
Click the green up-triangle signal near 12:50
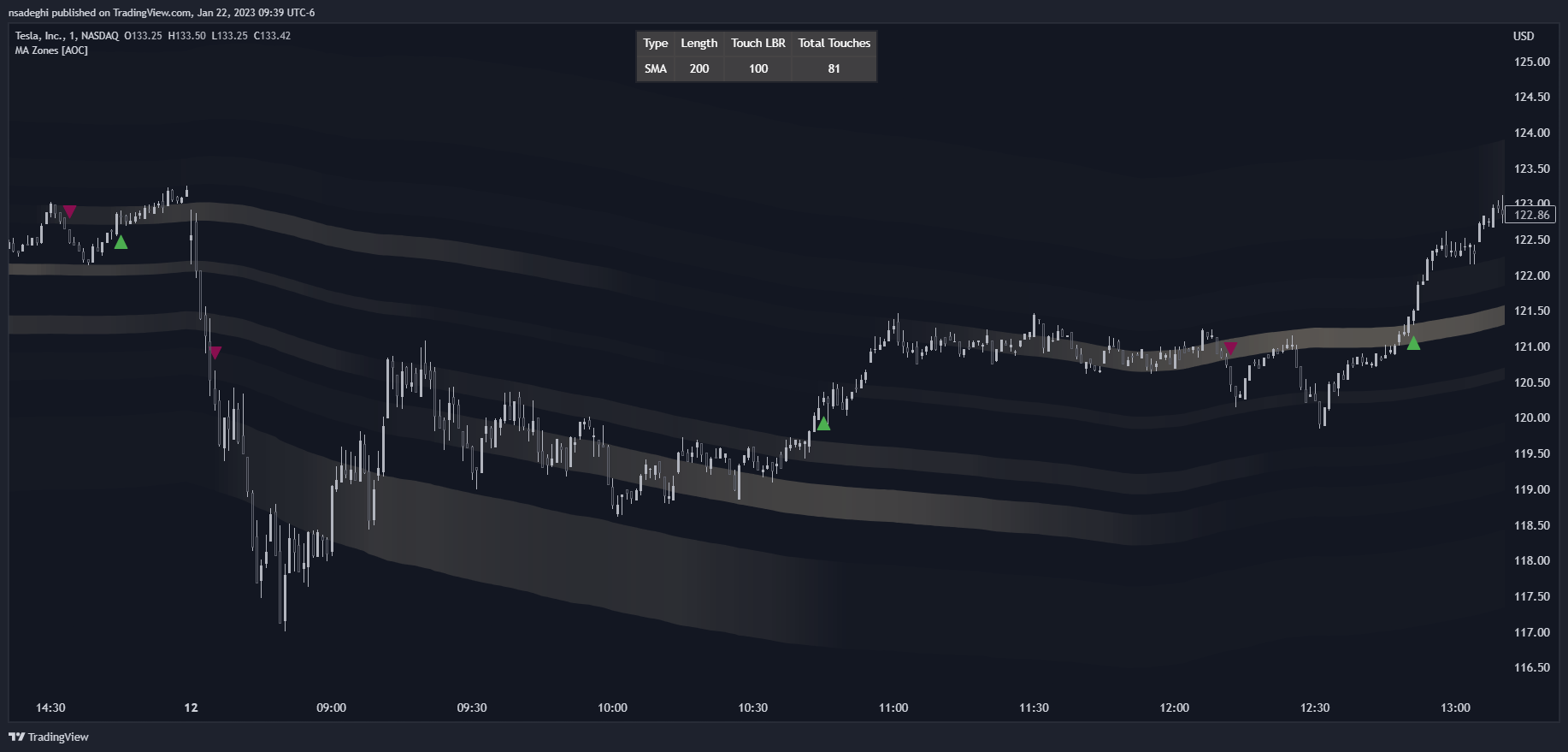(x=1413, y=343)
